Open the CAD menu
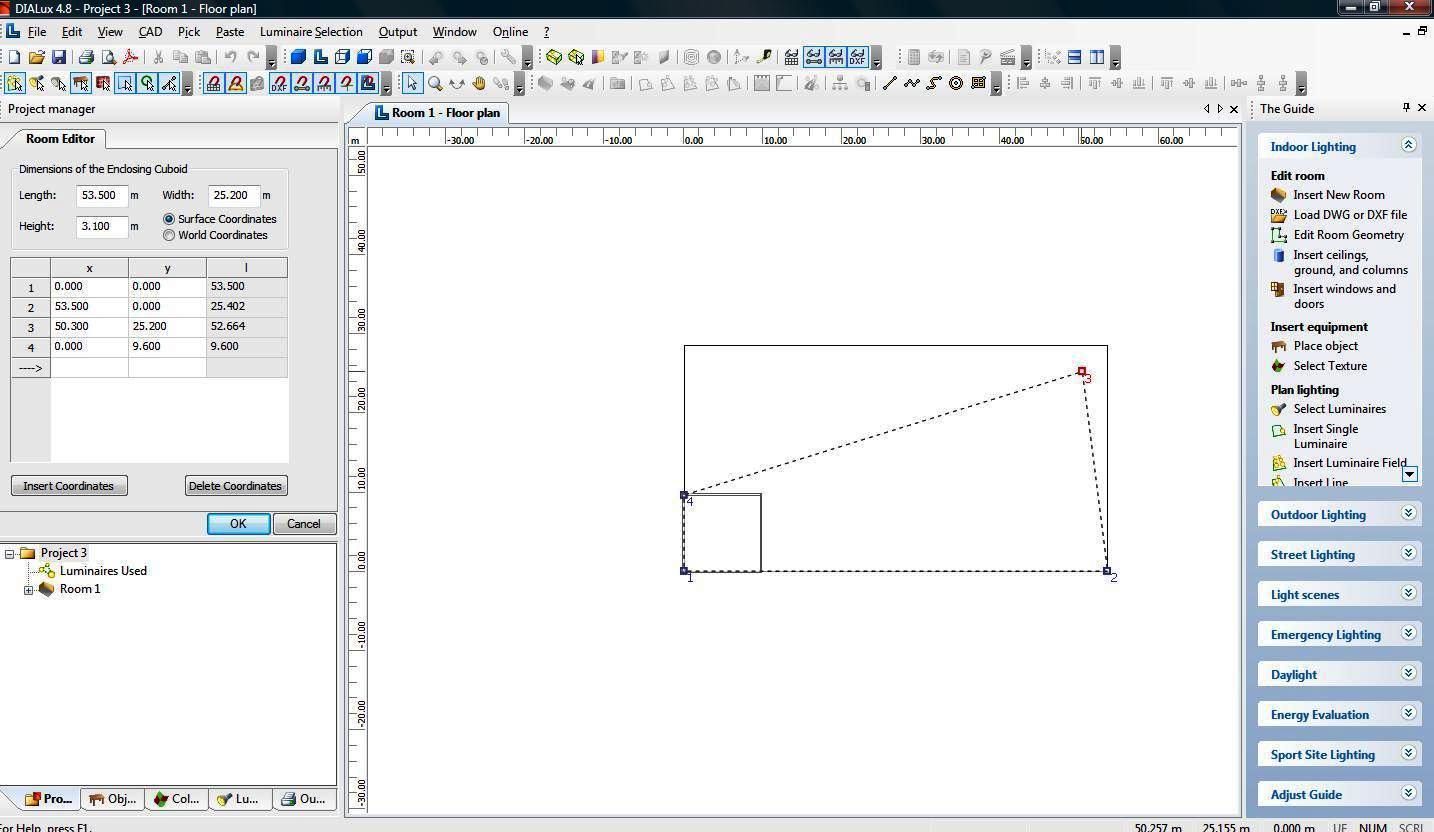The height and width of the screenshot is (832, 1434). coord(150,32)
